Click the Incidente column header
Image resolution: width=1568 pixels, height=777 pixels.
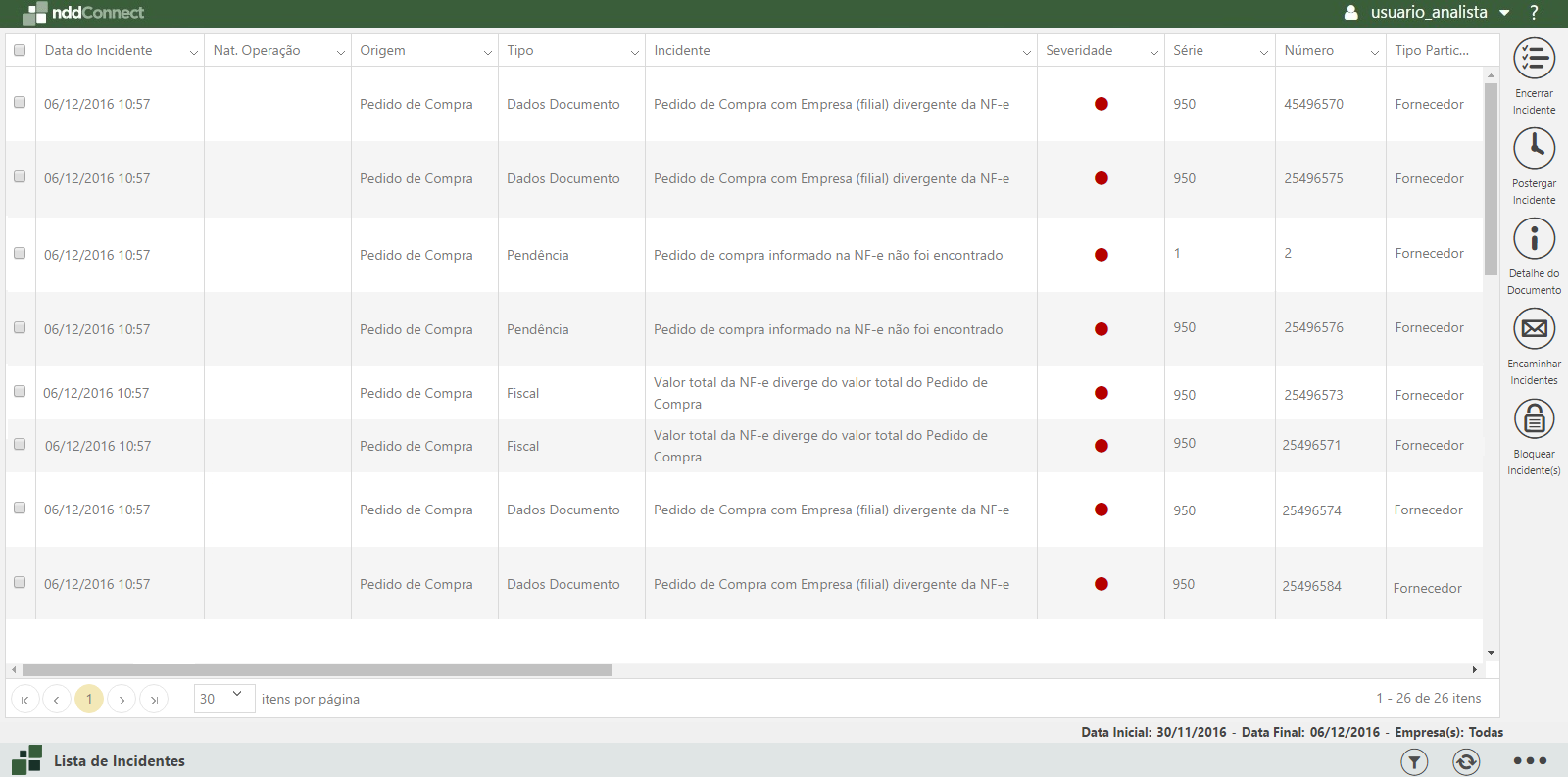click(682, 50)
